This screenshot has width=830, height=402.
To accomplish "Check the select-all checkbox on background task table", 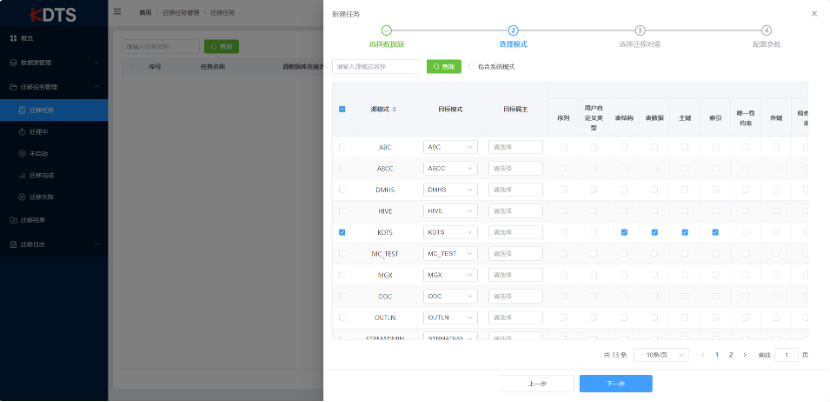I will click(130, 67).
